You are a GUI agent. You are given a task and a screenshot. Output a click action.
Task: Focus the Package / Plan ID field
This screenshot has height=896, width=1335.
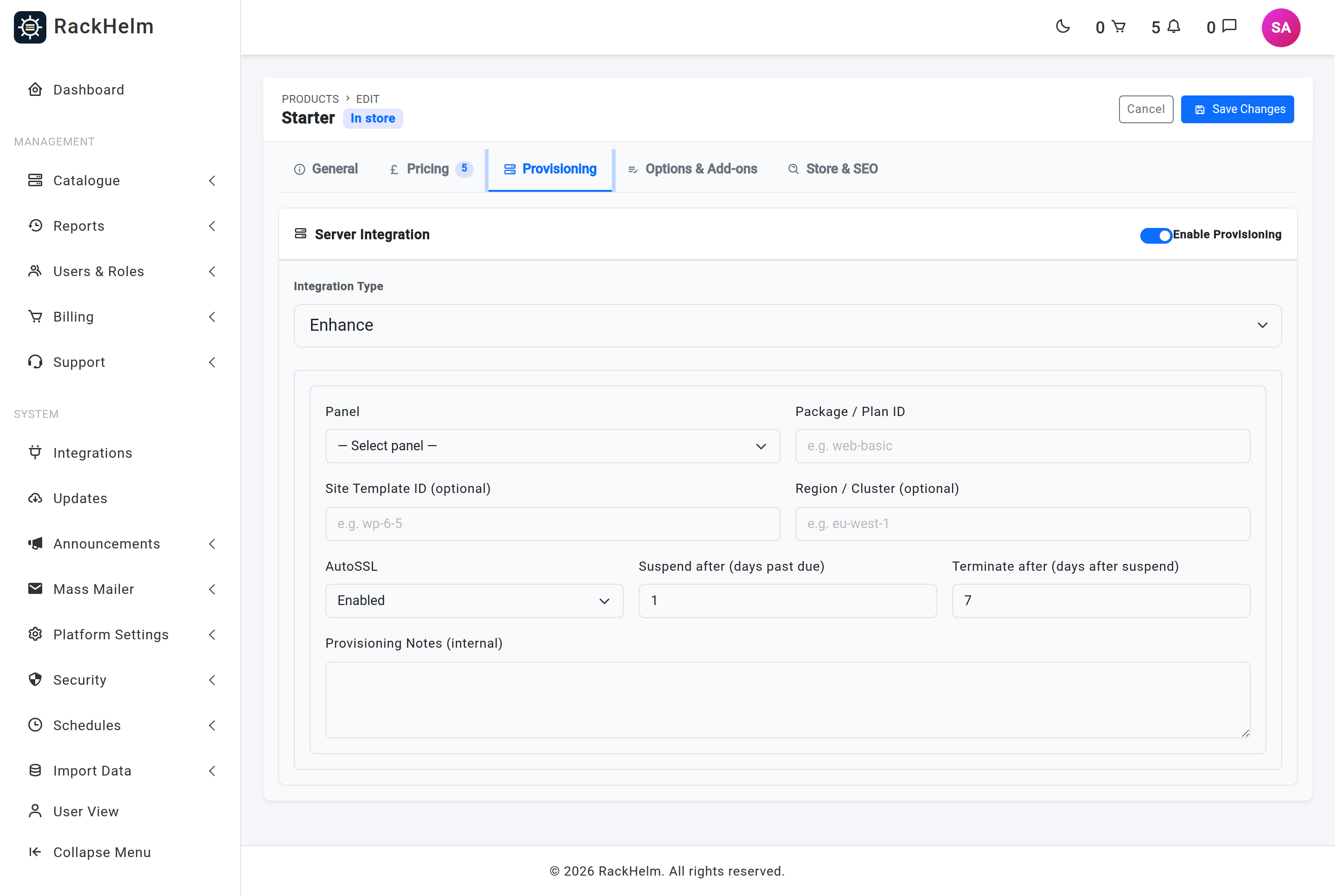point(1022,446)
